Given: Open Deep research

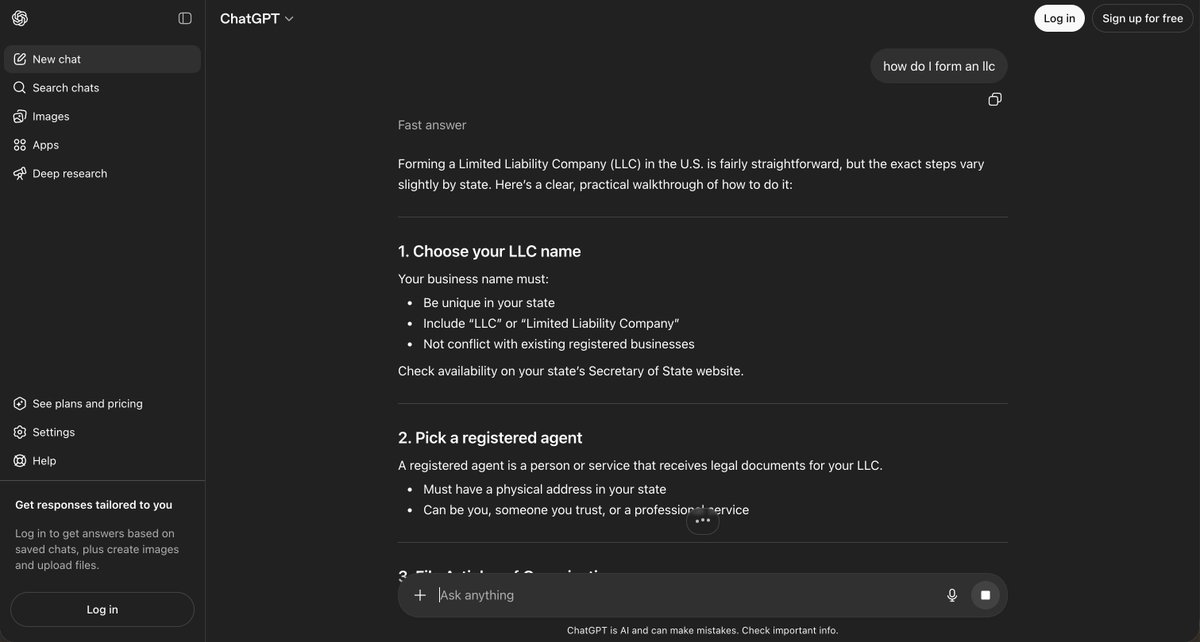Looking at the screenshot, I should point(103,173).
